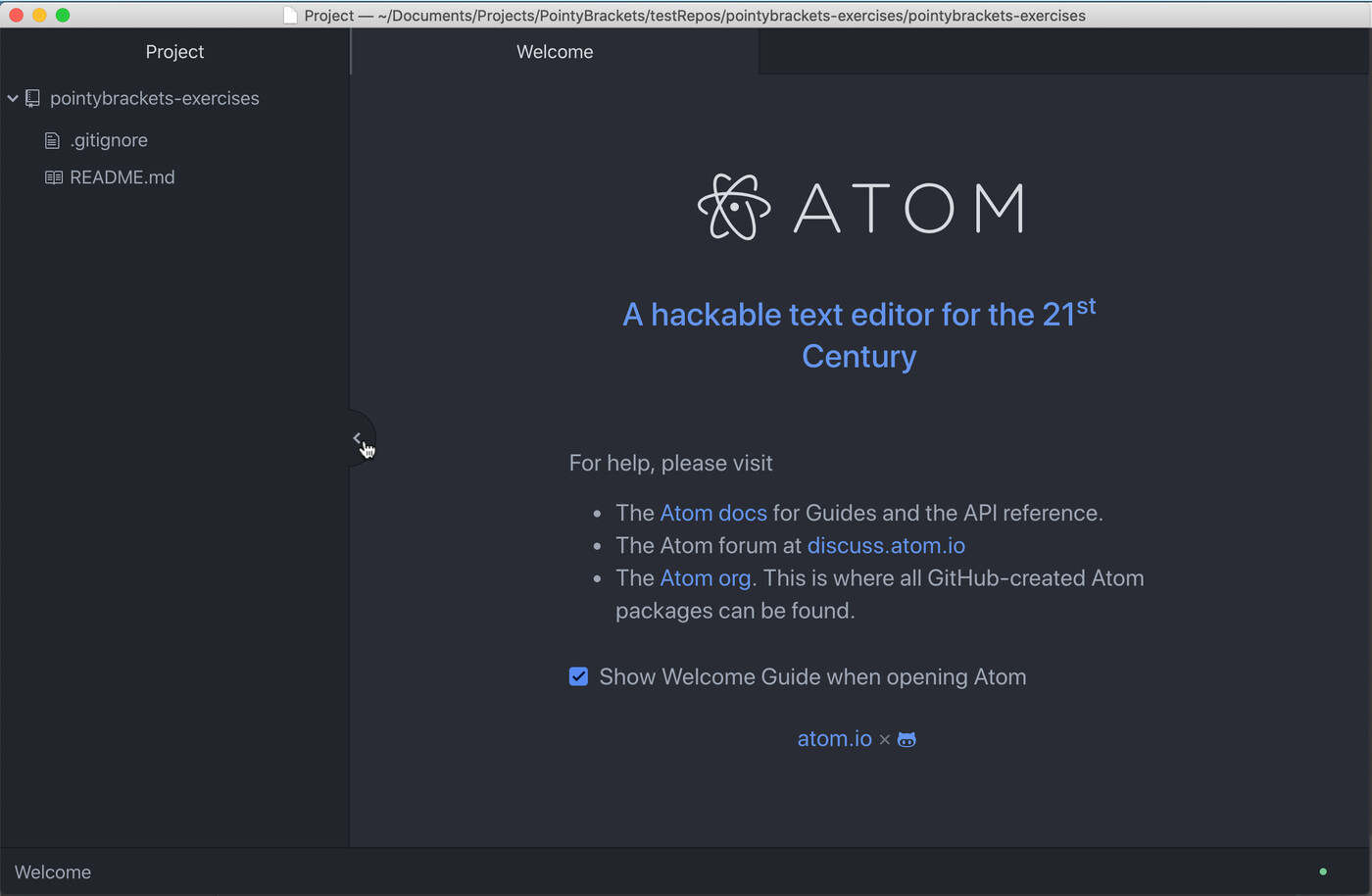Click the green full-screen window button
Screen dimensions: 1372x896
point(63,15)
